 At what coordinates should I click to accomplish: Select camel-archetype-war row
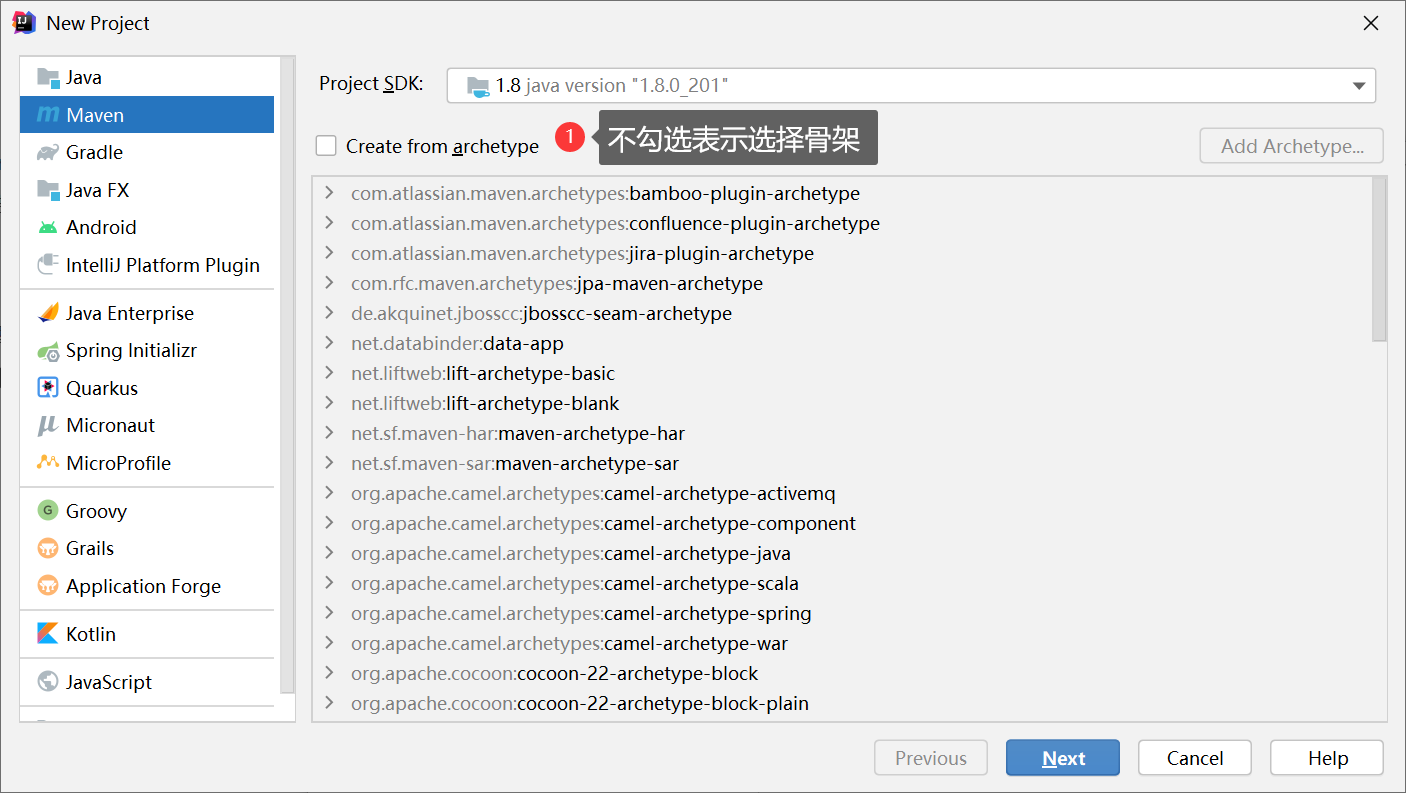coord(842,643)
